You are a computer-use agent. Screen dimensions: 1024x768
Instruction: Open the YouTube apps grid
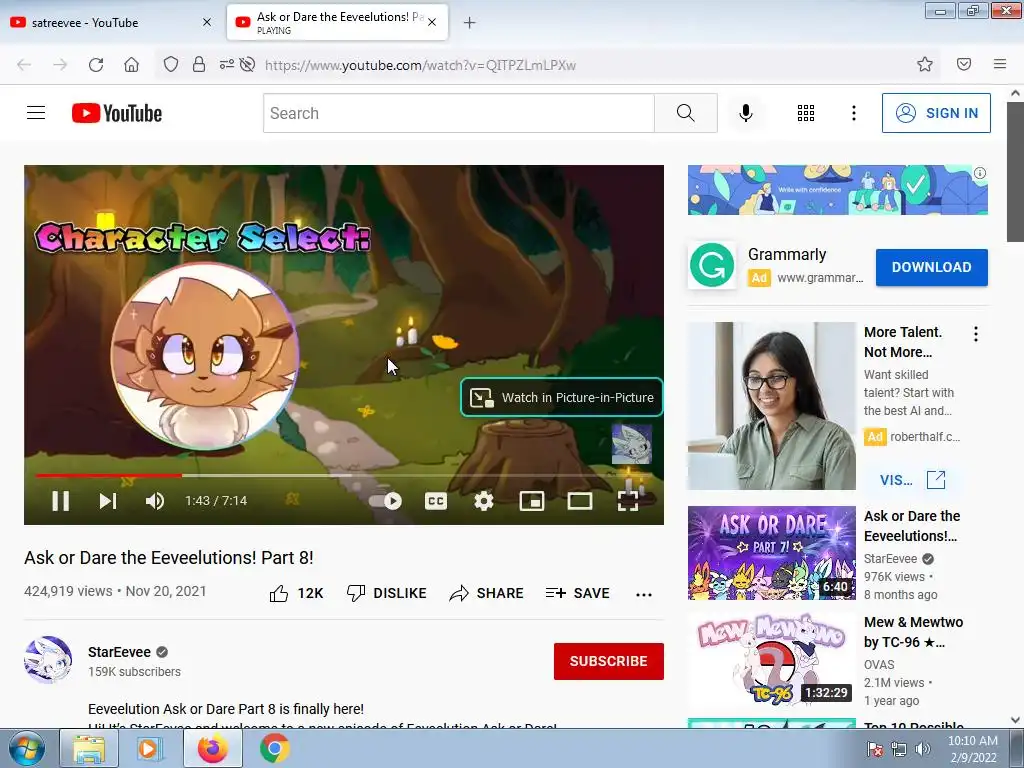[806, 113]
